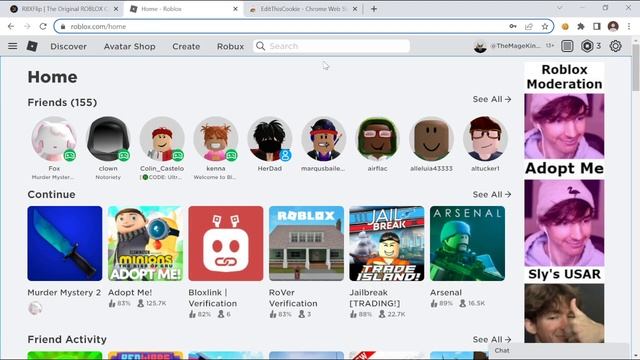See All in Continue section
The height and width of the screenshot is (360, 640).
pos(492,194)
